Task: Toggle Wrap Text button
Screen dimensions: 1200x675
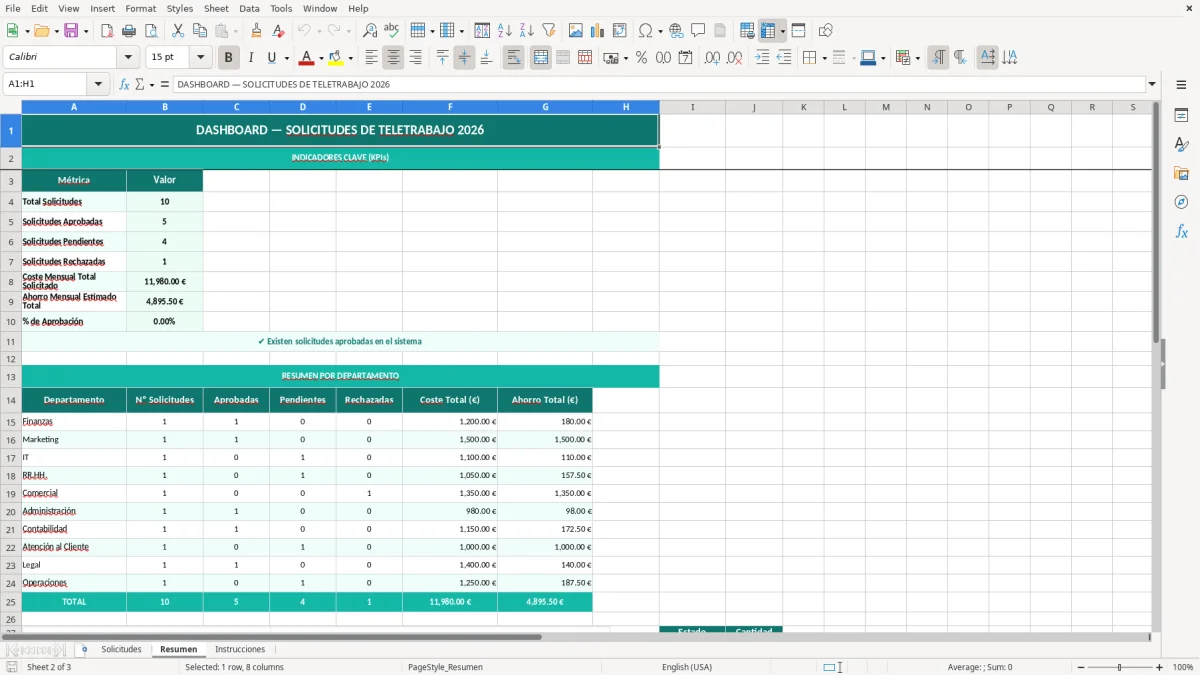Action: click(x=513, y=58)
